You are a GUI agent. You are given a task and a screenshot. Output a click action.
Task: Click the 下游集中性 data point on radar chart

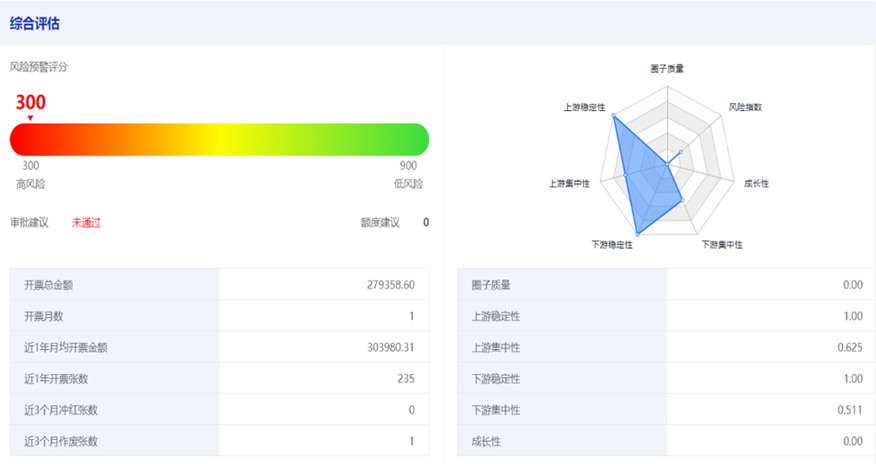tap(682, 201)
